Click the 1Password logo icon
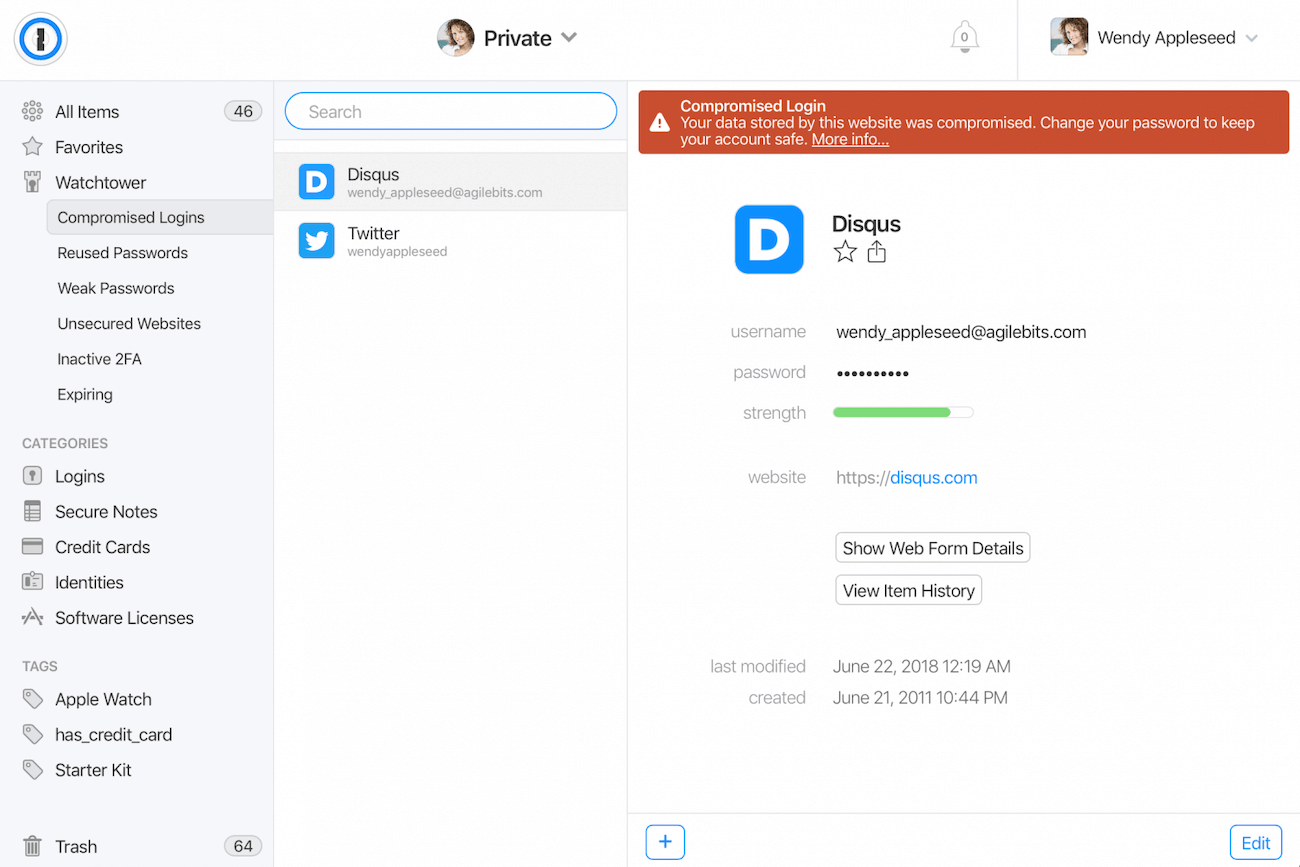The width and height of the screenshot is (1300, 867). pyautogui.click(x=40, y=40)
